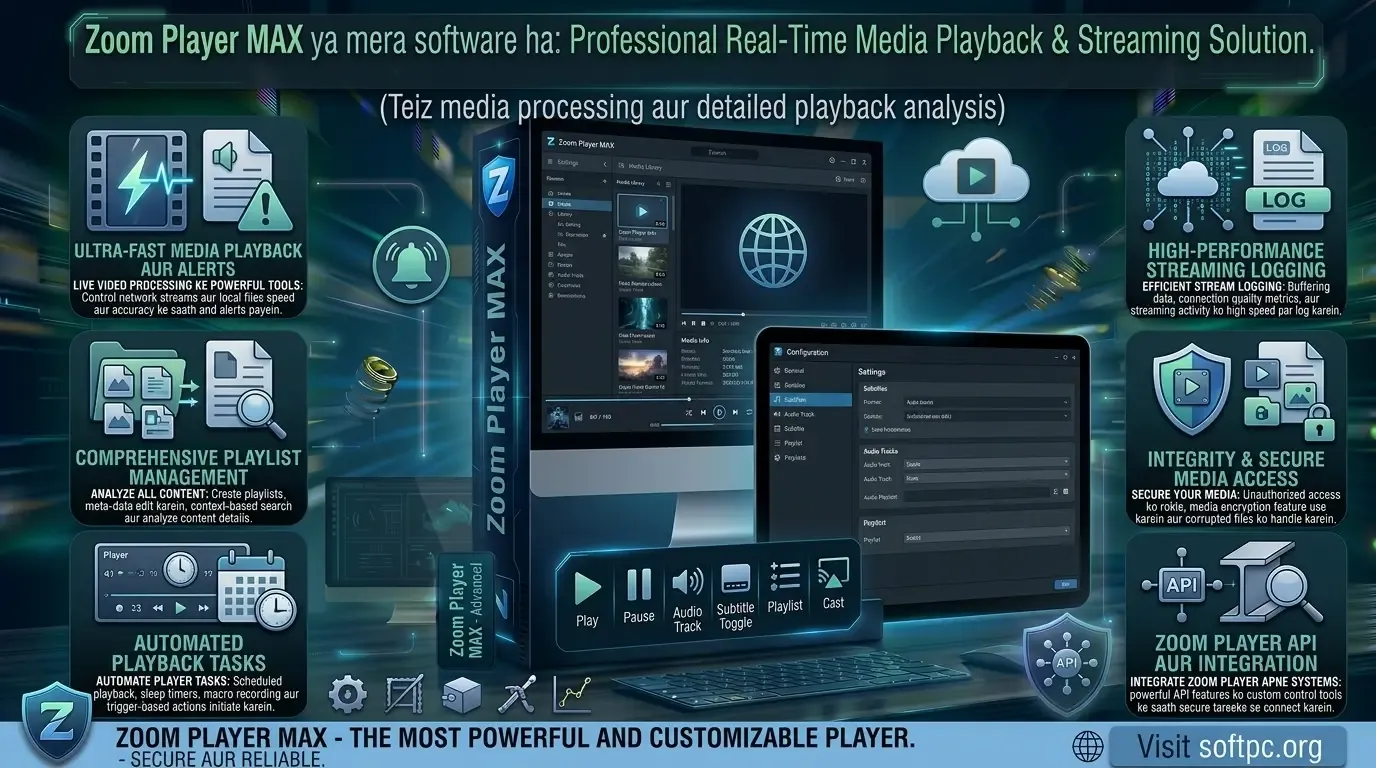Click the back chevron beside Settings
This screenshot has width=1376, height=768.
click(604, 163)
